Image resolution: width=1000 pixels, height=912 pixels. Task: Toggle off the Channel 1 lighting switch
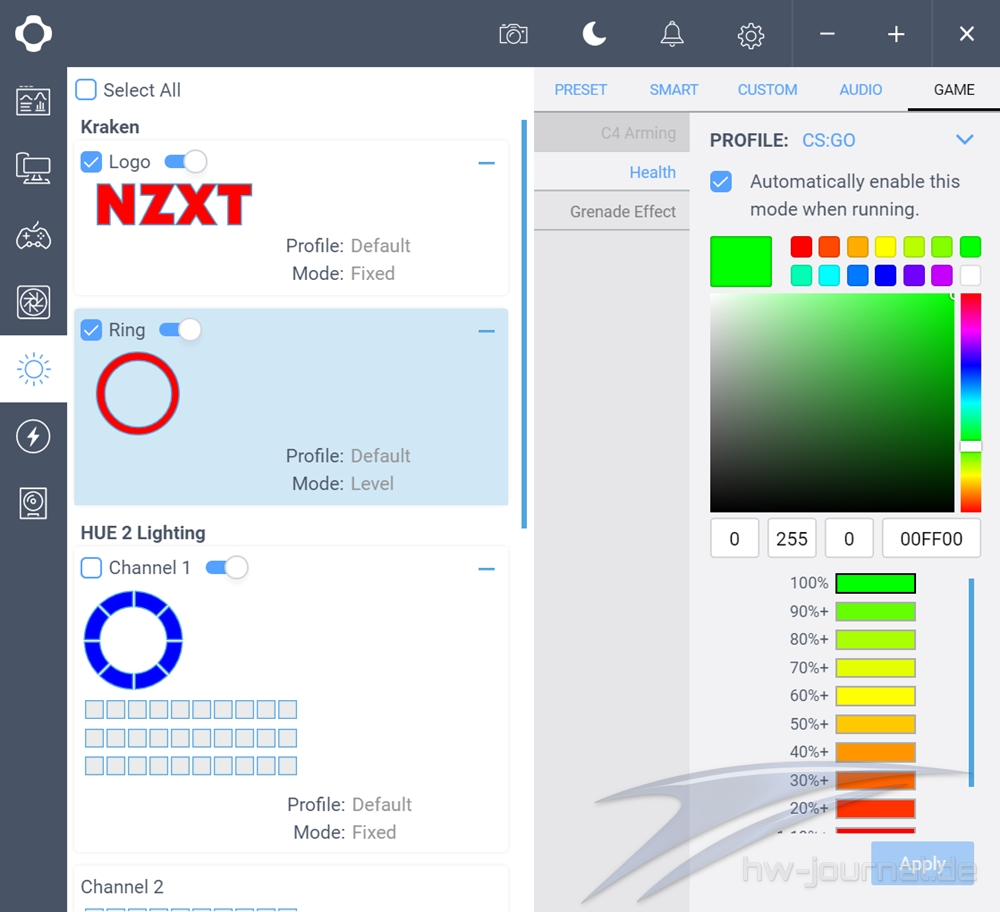click(x=227, y=568)
